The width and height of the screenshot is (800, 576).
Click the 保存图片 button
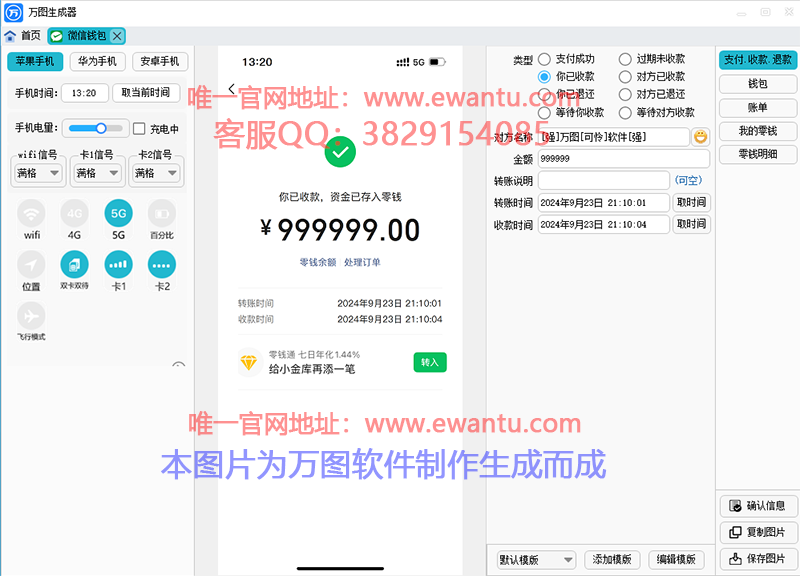(759, 559)
